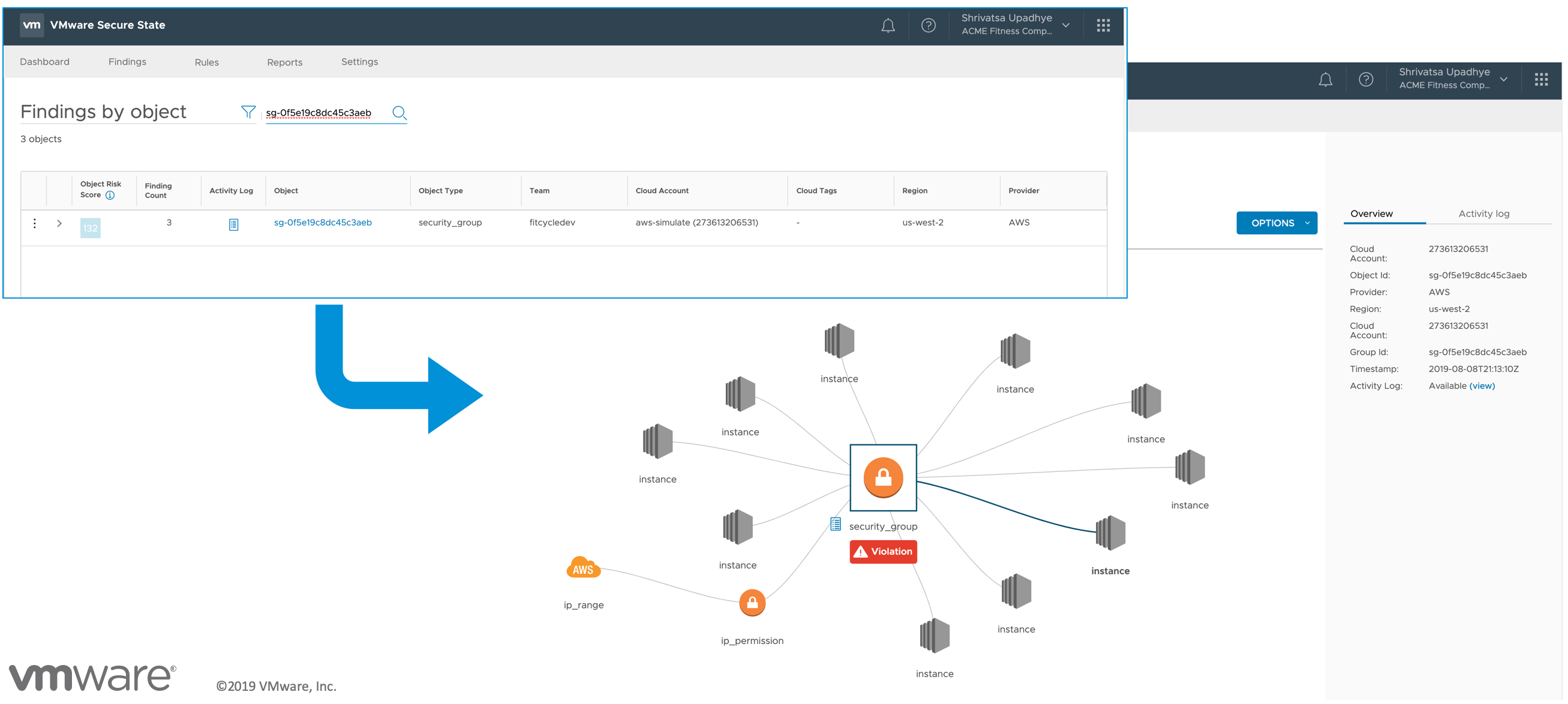The image size is (1568, 704).
Task: Click 'security_group' object type cell
Action: [450, 222]
